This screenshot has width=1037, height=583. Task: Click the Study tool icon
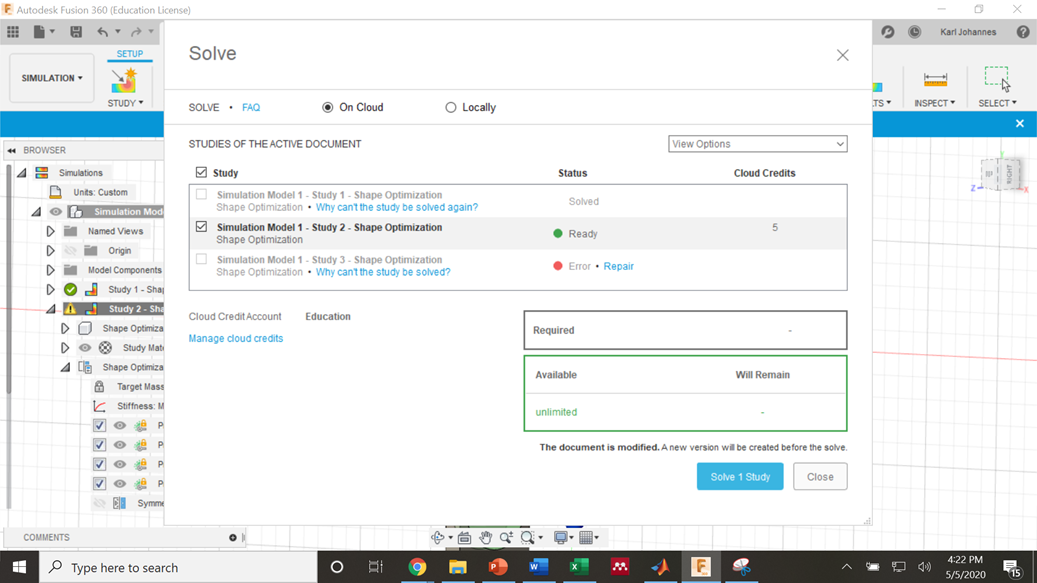click(124, 81)
